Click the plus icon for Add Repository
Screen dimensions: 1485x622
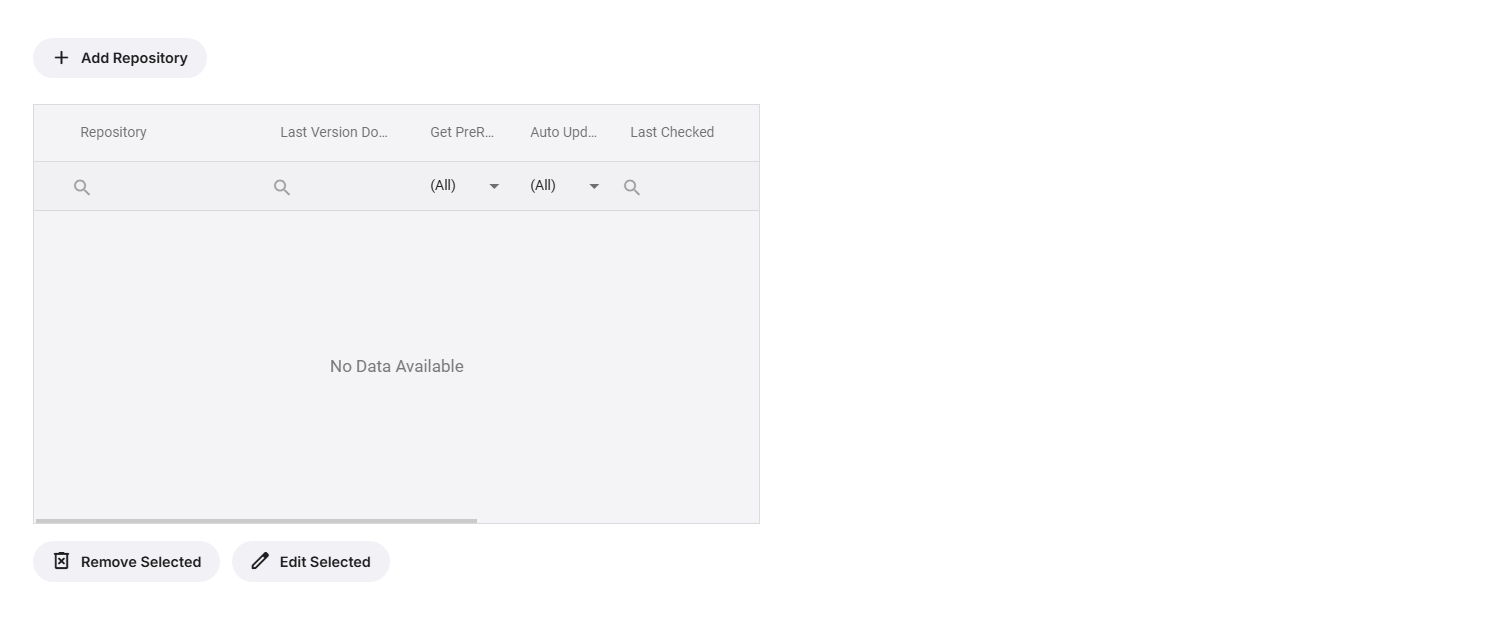(x=61, y=58)
